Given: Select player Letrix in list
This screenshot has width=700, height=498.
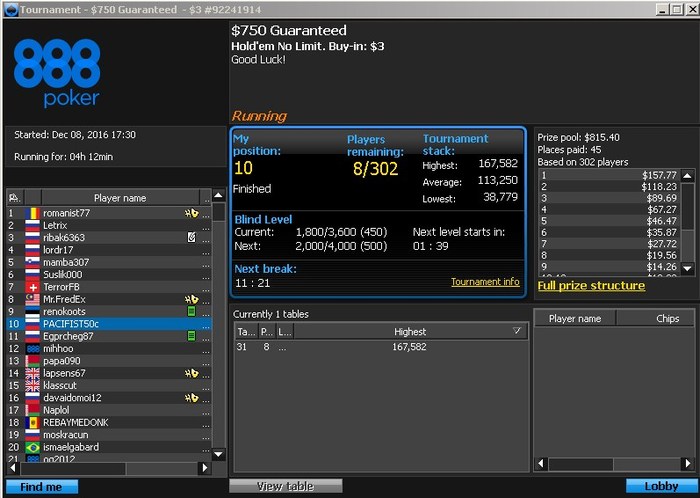Looking at the screenshot, I should click(x=108, y=225).
